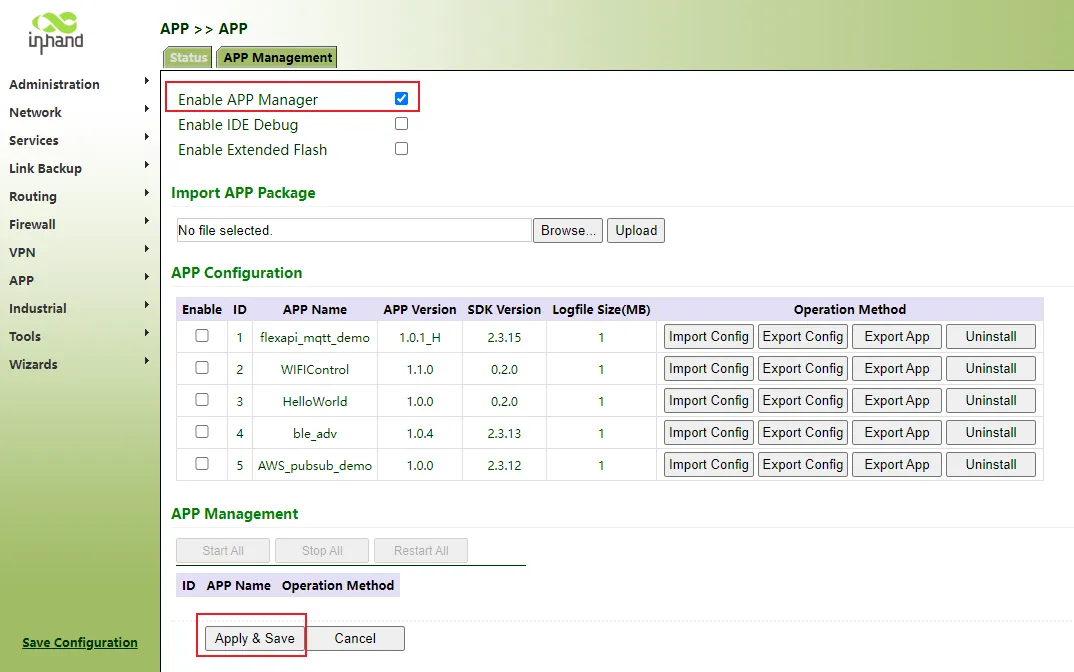Import Config for ble_adv

click(x=708, y=432)
